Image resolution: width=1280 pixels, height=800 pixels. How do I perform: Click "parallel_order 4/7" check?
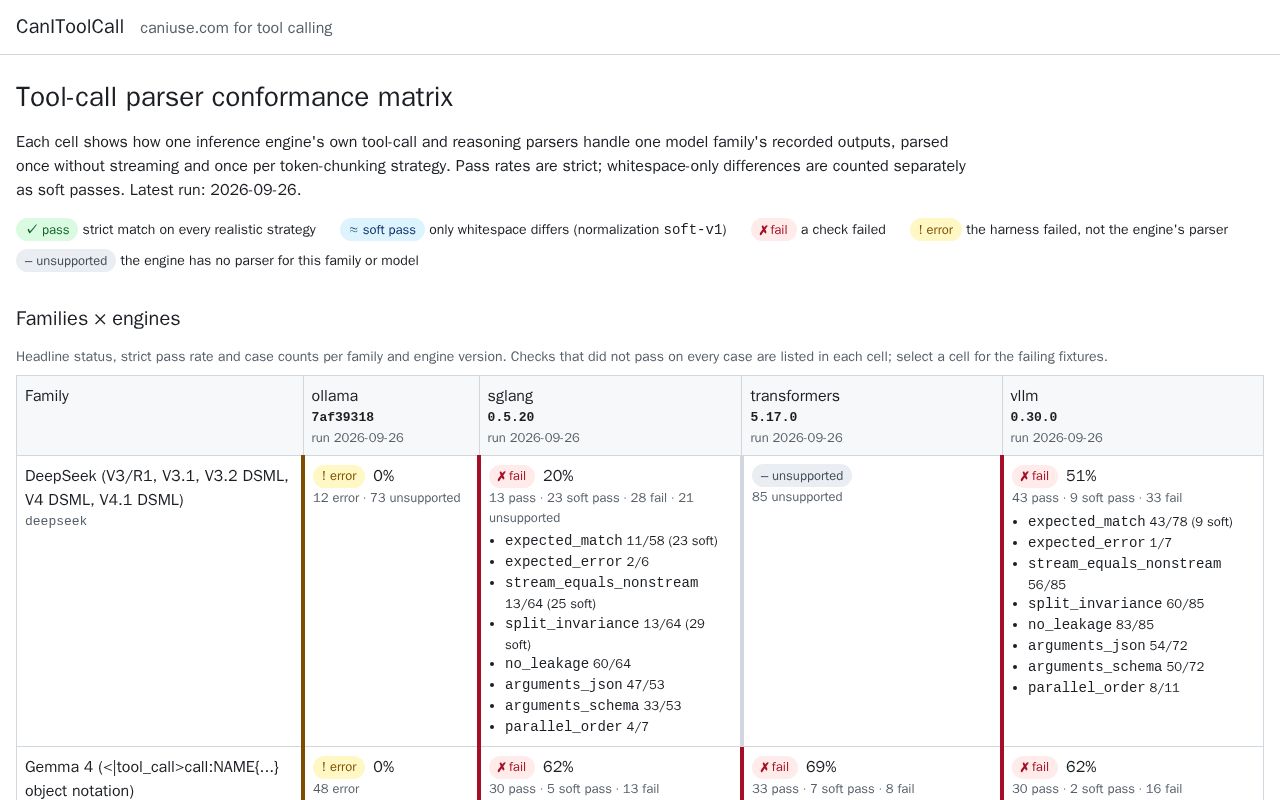[577, 727]
